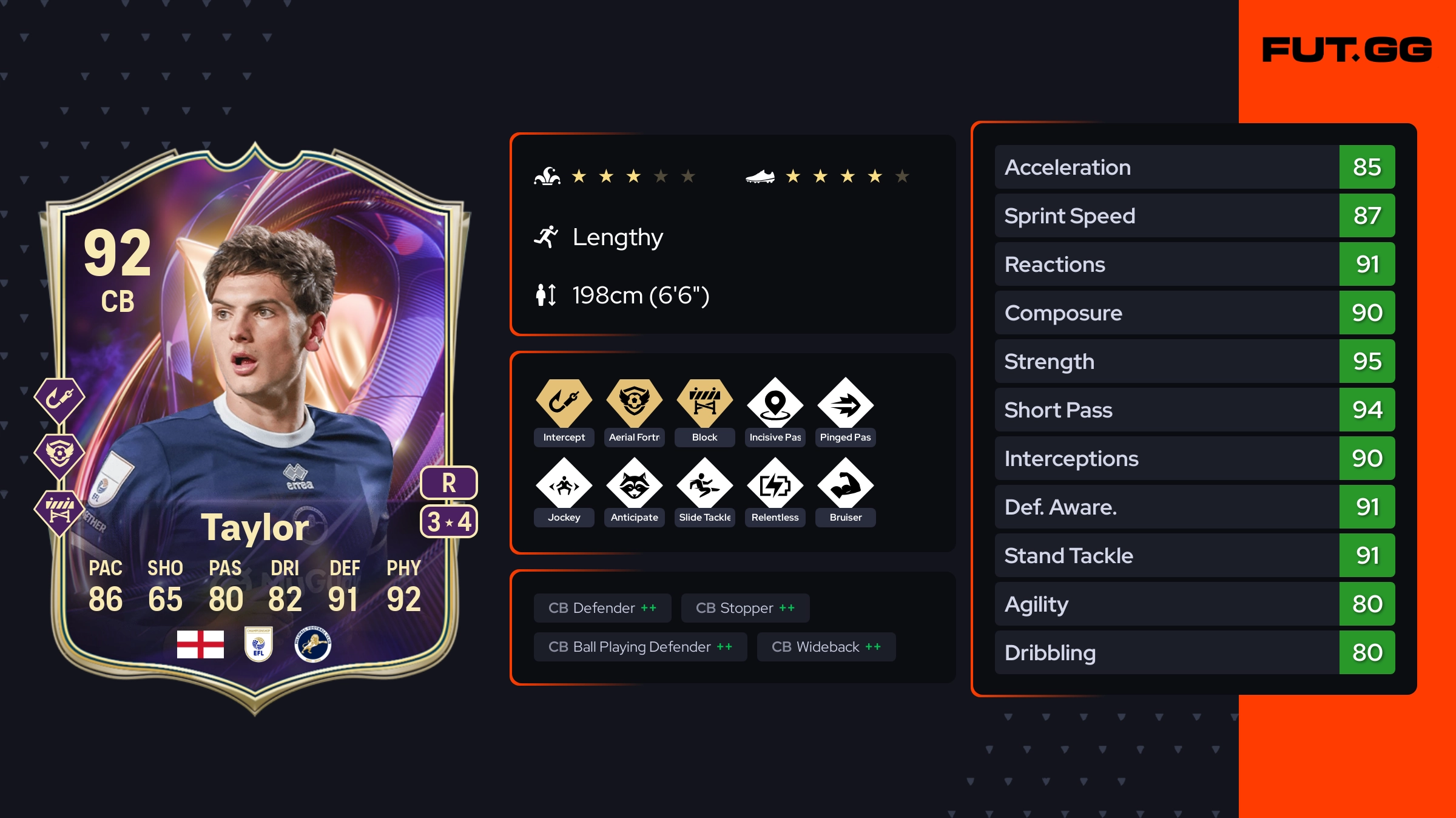
Task: Select the Aerial Fortress playstyle icon
Action: (634, 403)
